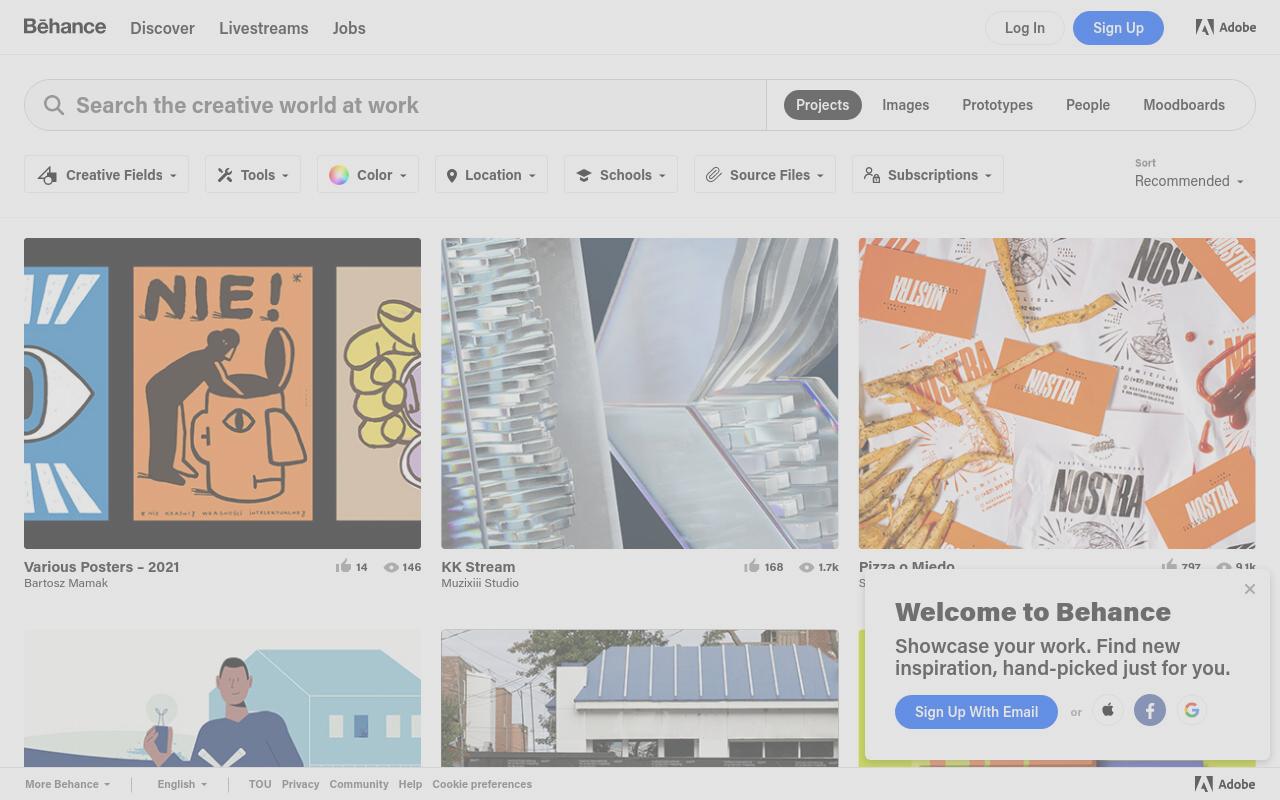The image size is (1280, 800).
Task: Open the Location filter dropdown
Action: pos(491,175)
